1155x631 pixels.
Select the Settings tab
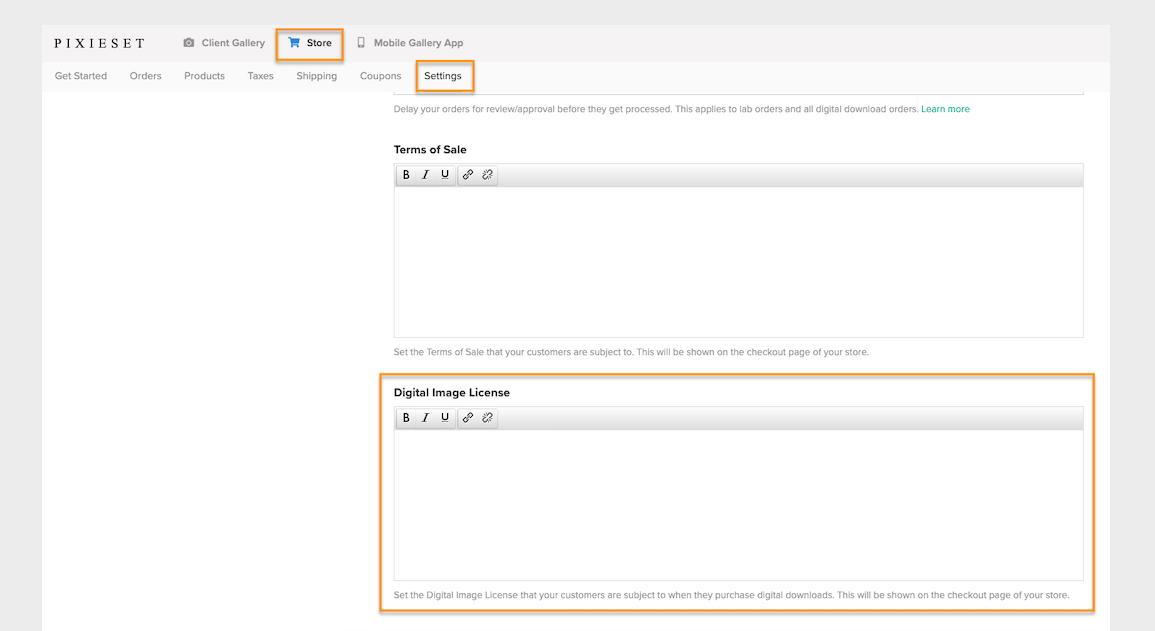pos(443,76)
